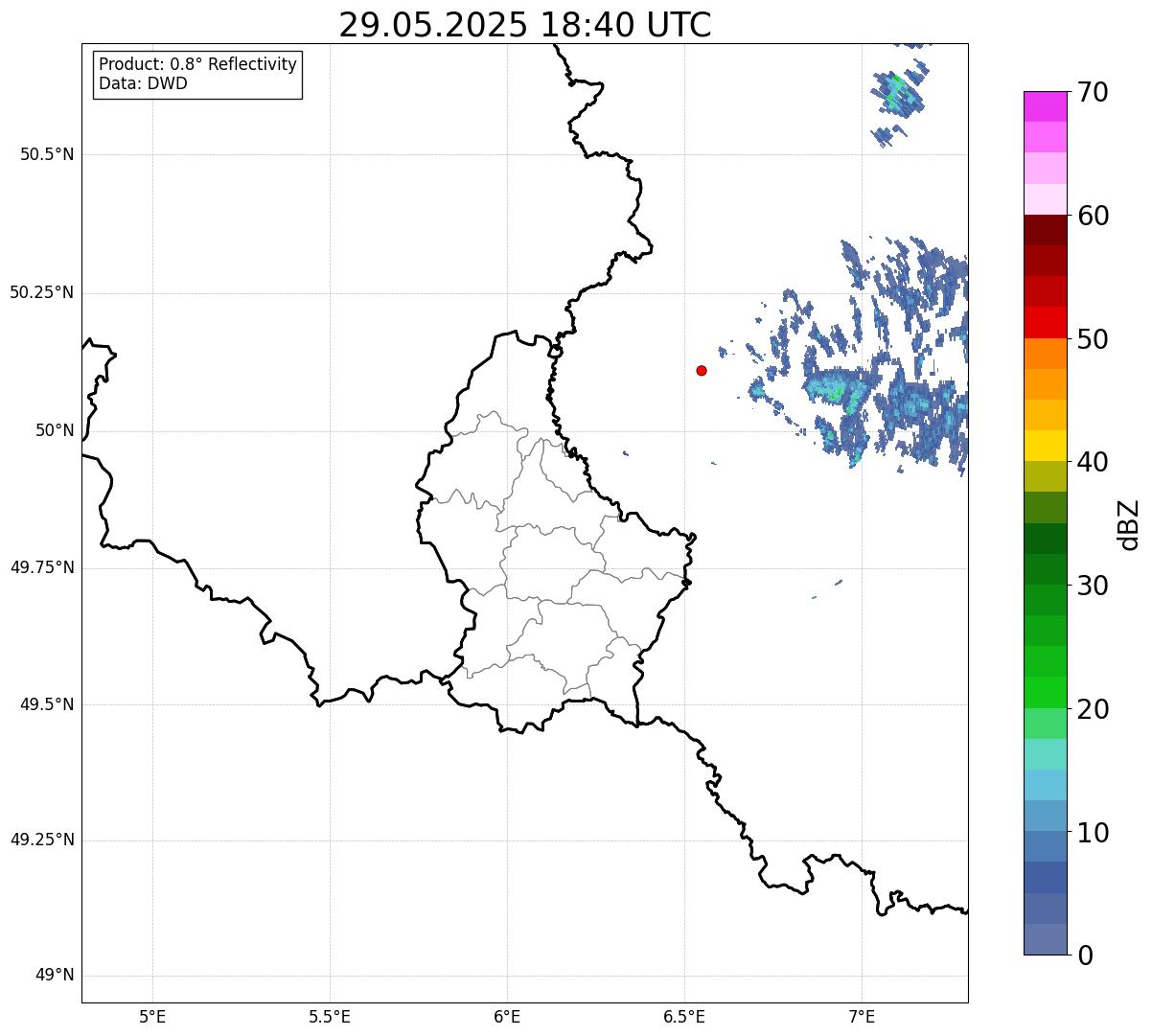This screenshot has height=1036, width=1152.
Task: Click the dark maroon colorbar swatch below 60
Action: (1045, 230)
